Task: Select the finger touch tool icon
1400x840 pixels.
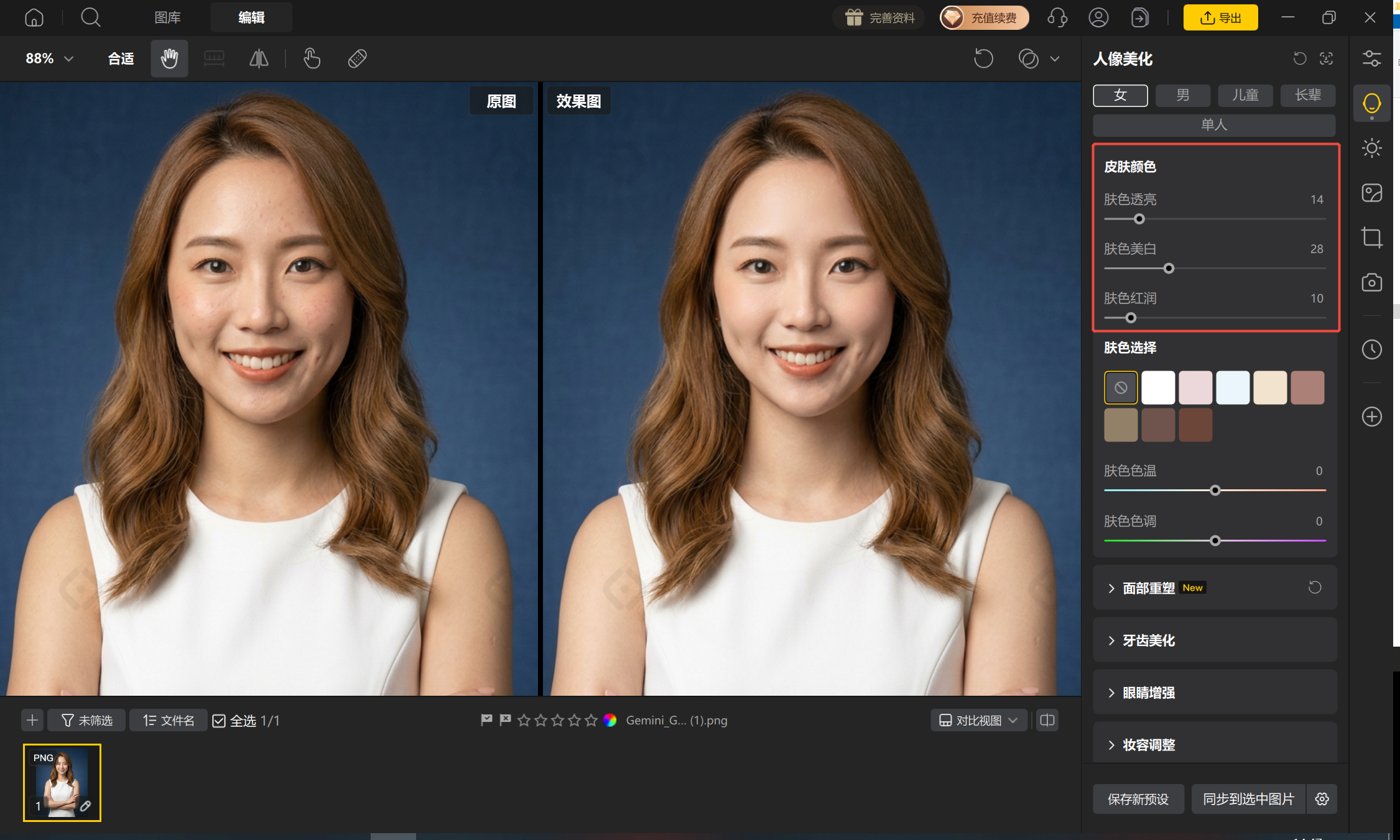Action: click(312, 58)
